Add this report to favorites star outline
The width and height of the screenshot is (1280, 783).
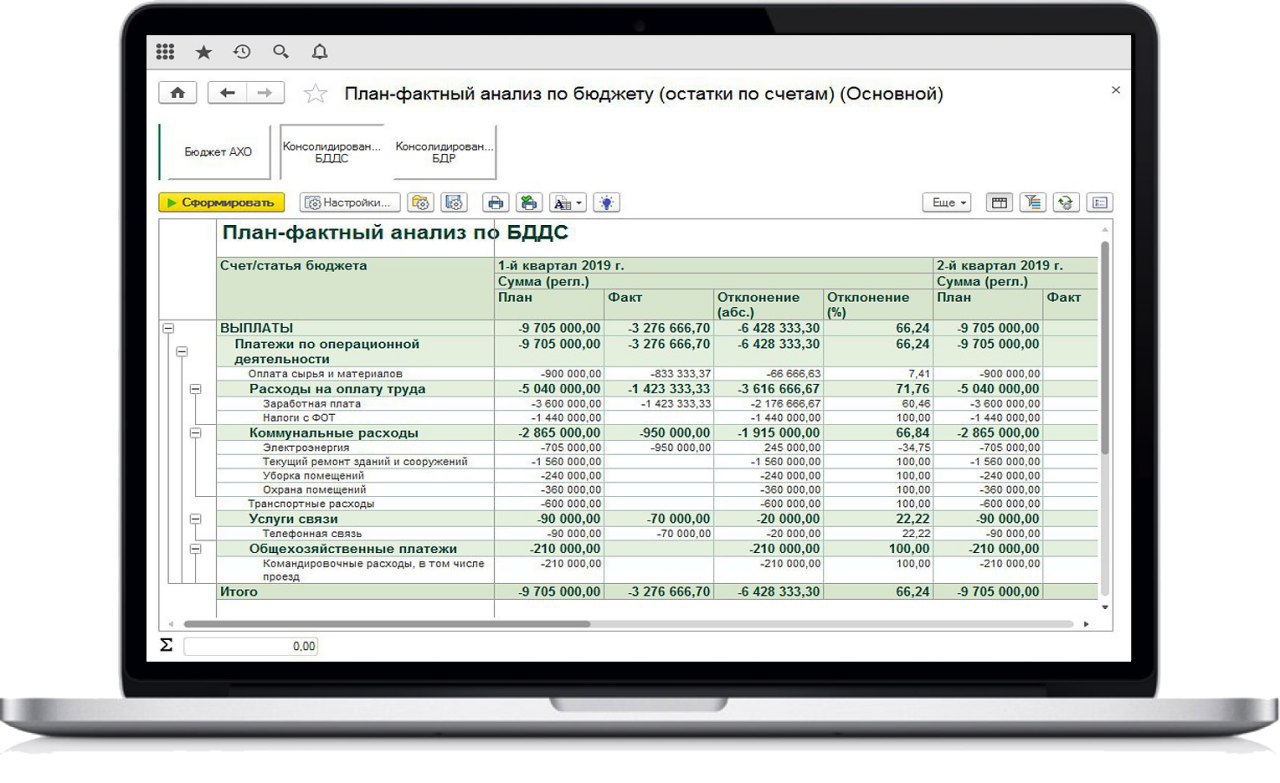pos(315,94)
